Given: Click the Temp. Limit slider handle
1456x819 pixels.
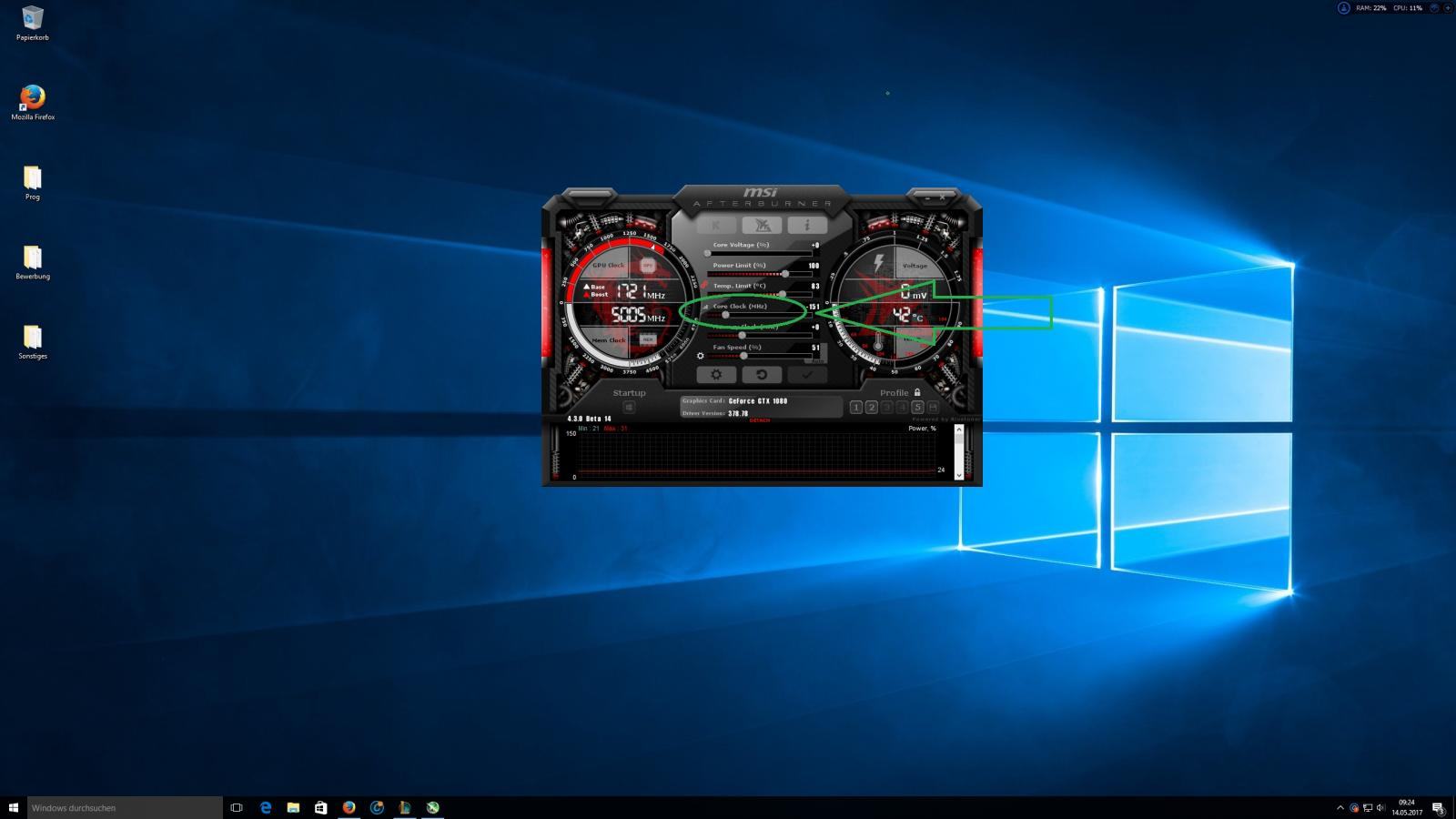Looking at the screenshot, I should [783, 294].
